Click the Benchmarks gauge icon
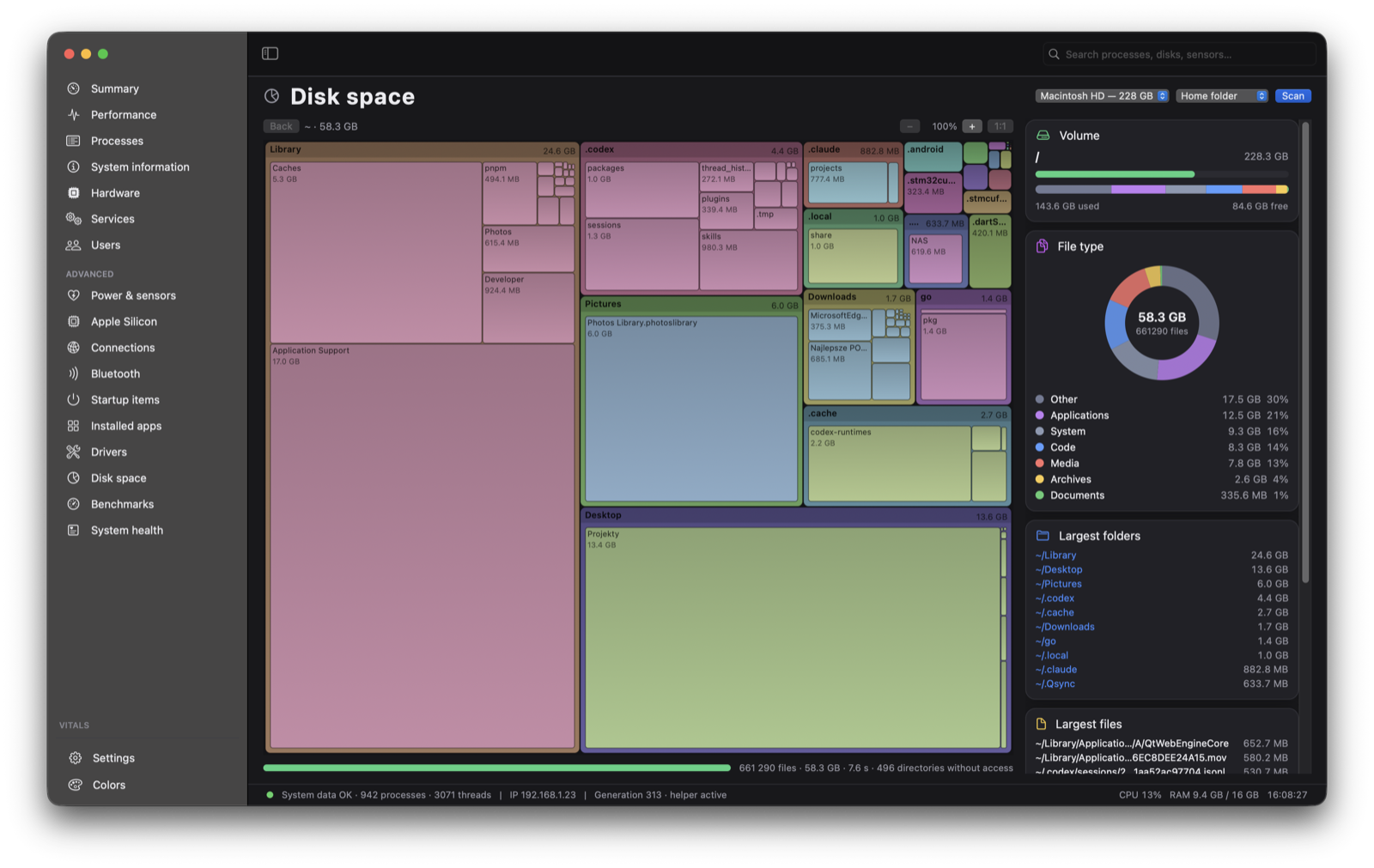The height and width of the screenshot is (868, 1374). [x=74, y=504]
